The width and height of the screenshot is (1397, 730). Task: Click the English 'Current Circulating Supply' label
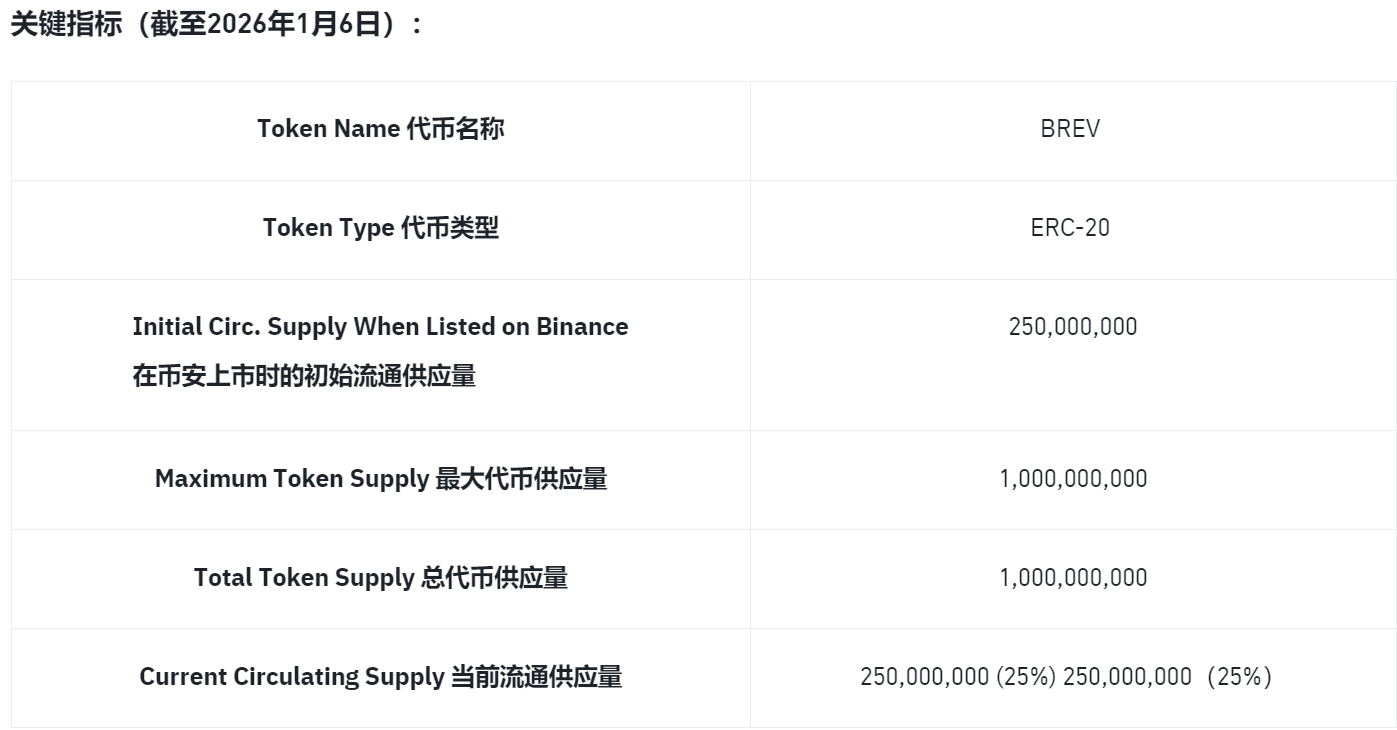click(x=293, y=677)
